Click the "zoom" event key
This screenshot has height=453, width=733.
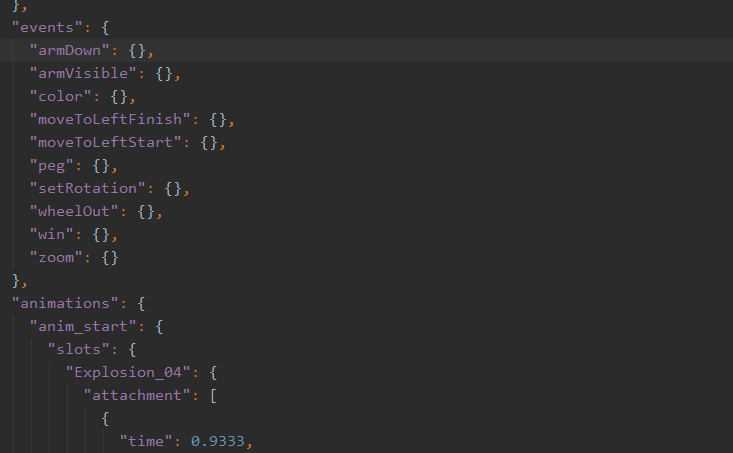pos(56,257)
